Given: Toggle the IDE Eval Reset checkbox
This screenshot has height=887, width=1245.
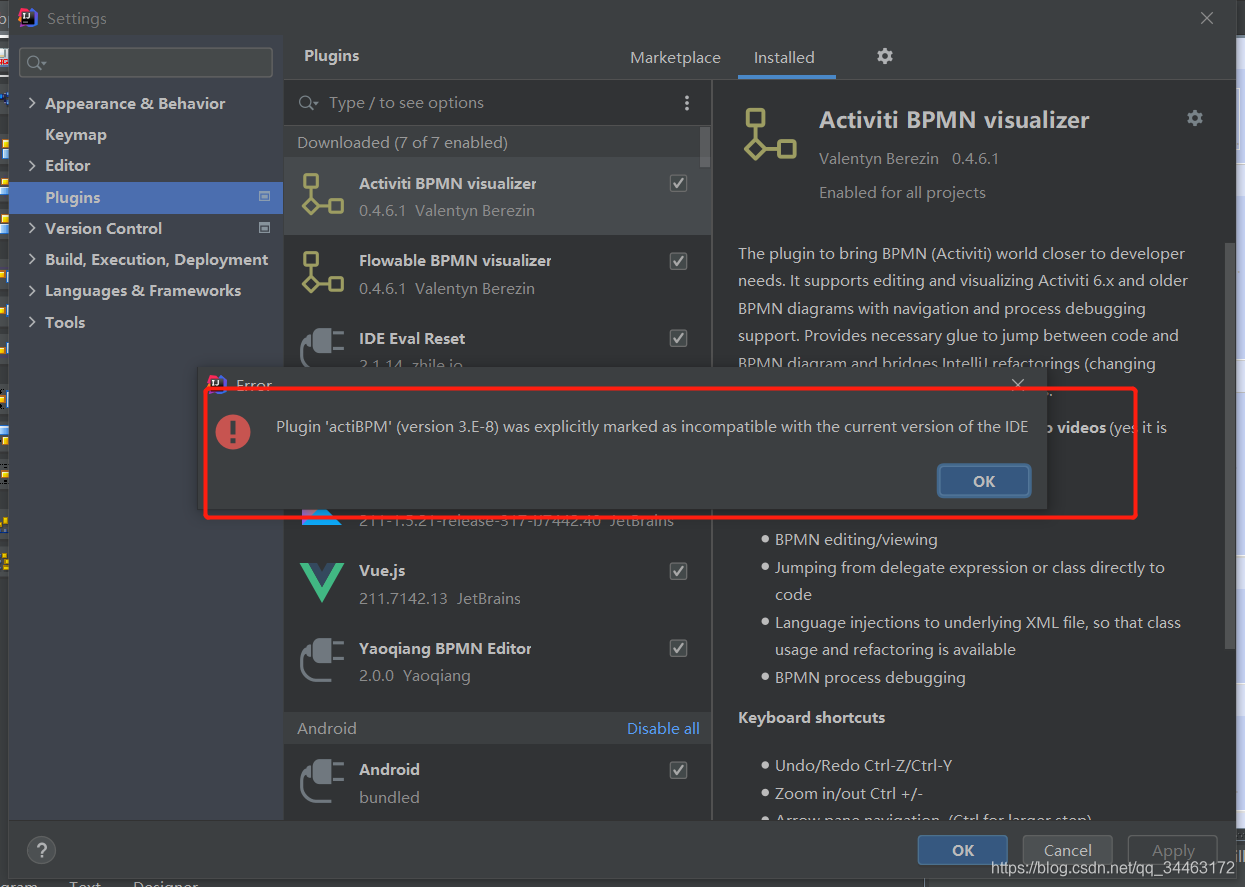Looking at the screenshot, I should point(678,338).
